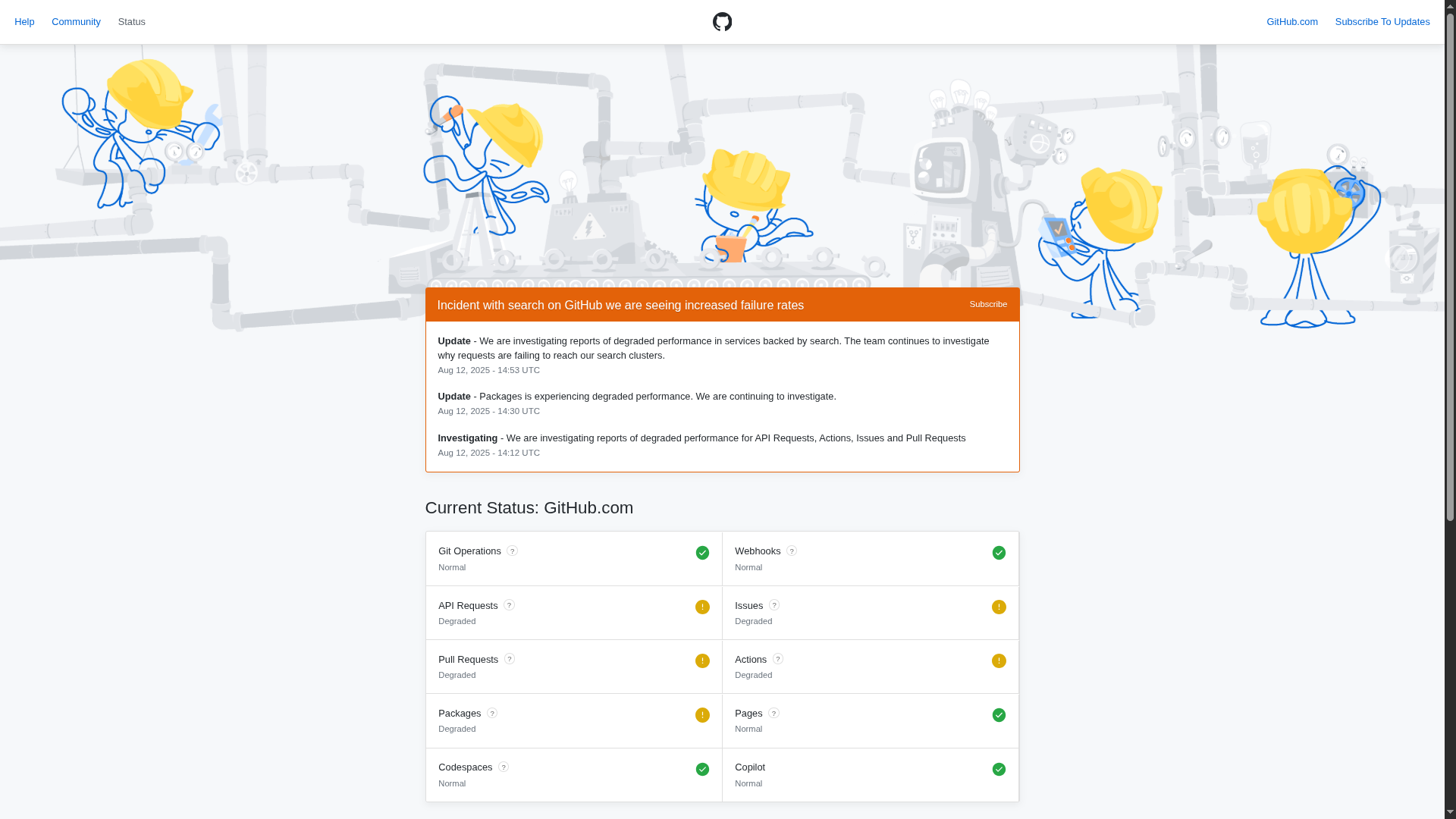
Task: Click Pull Requests yellow degraded warning icon
Action: point(702,661)
